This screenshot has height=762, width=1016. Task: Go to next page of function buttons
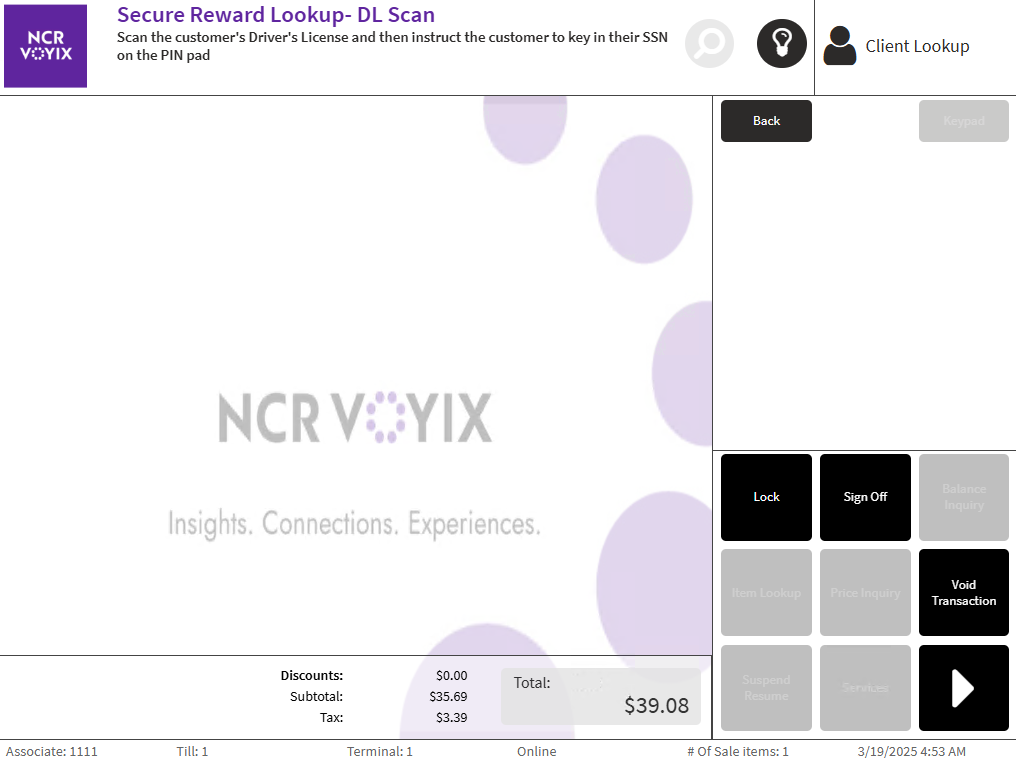click(x=964, y=687)
